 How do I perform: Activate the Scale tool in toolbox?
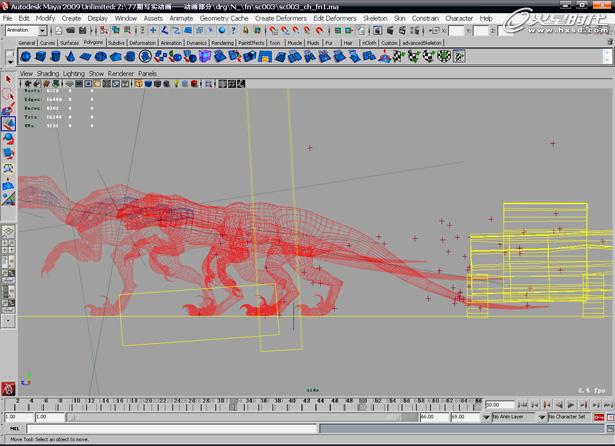click(8, 153)
